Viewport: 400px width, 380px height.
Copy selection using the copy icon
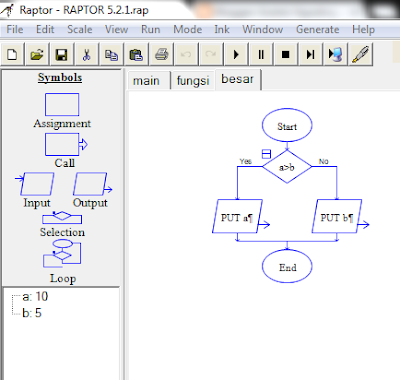pyautogui.click(x=111, y=54)
